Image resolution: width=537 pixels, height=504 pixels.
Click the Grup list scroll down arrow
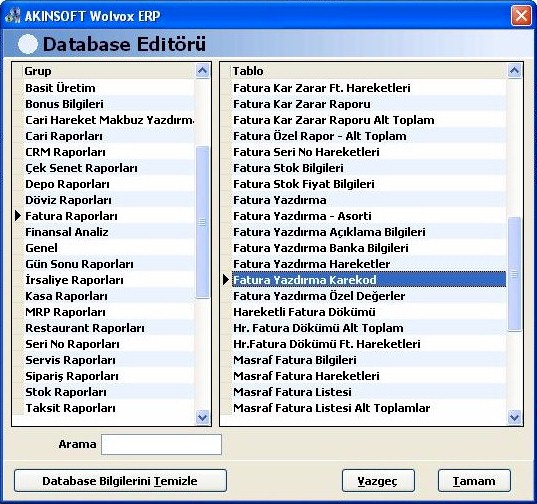coord(202,417)
